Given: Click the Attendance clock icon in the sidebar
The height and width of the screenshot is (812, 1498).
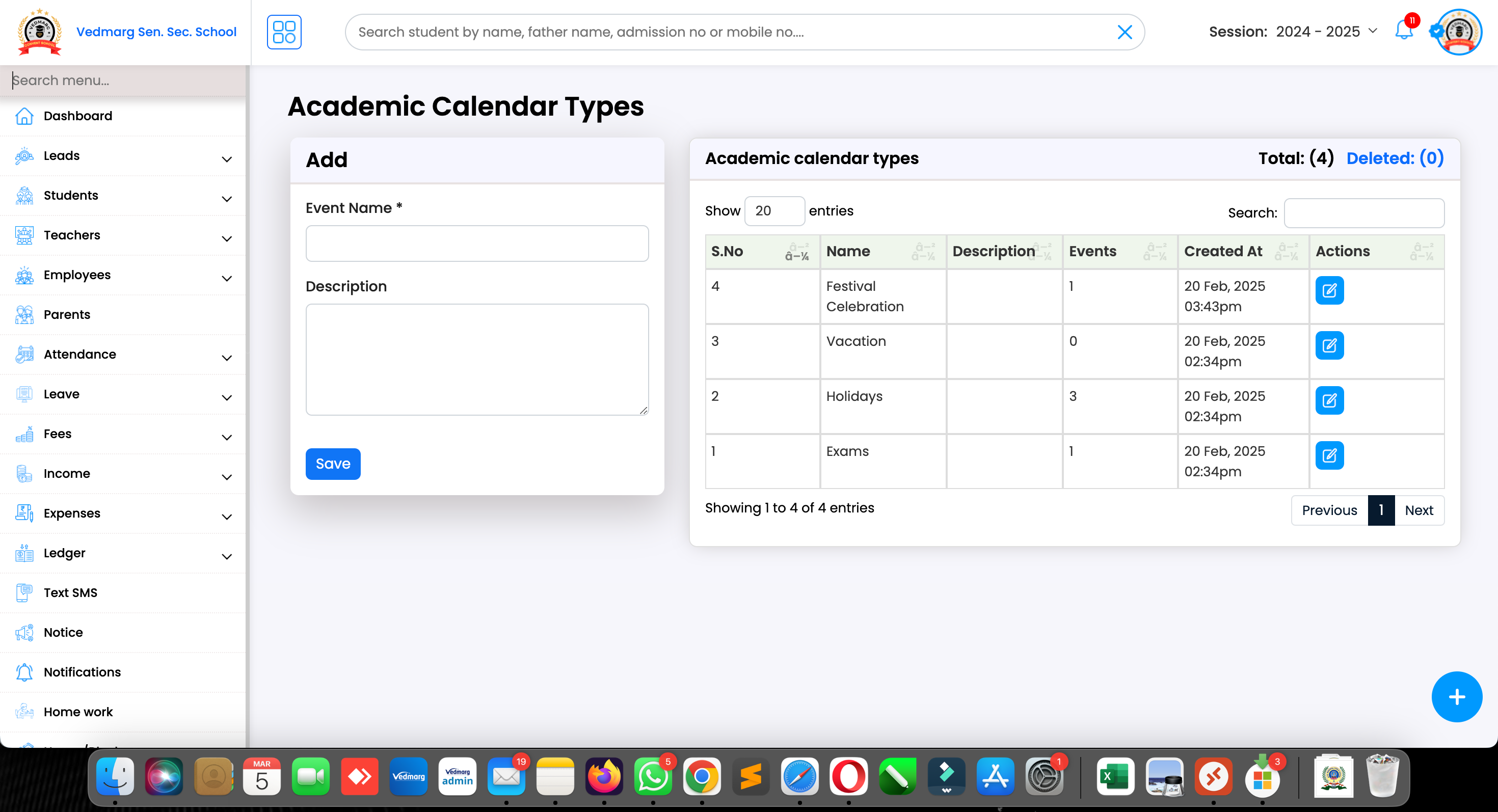Looking at the screenshot, I should (x=24, y=354).
